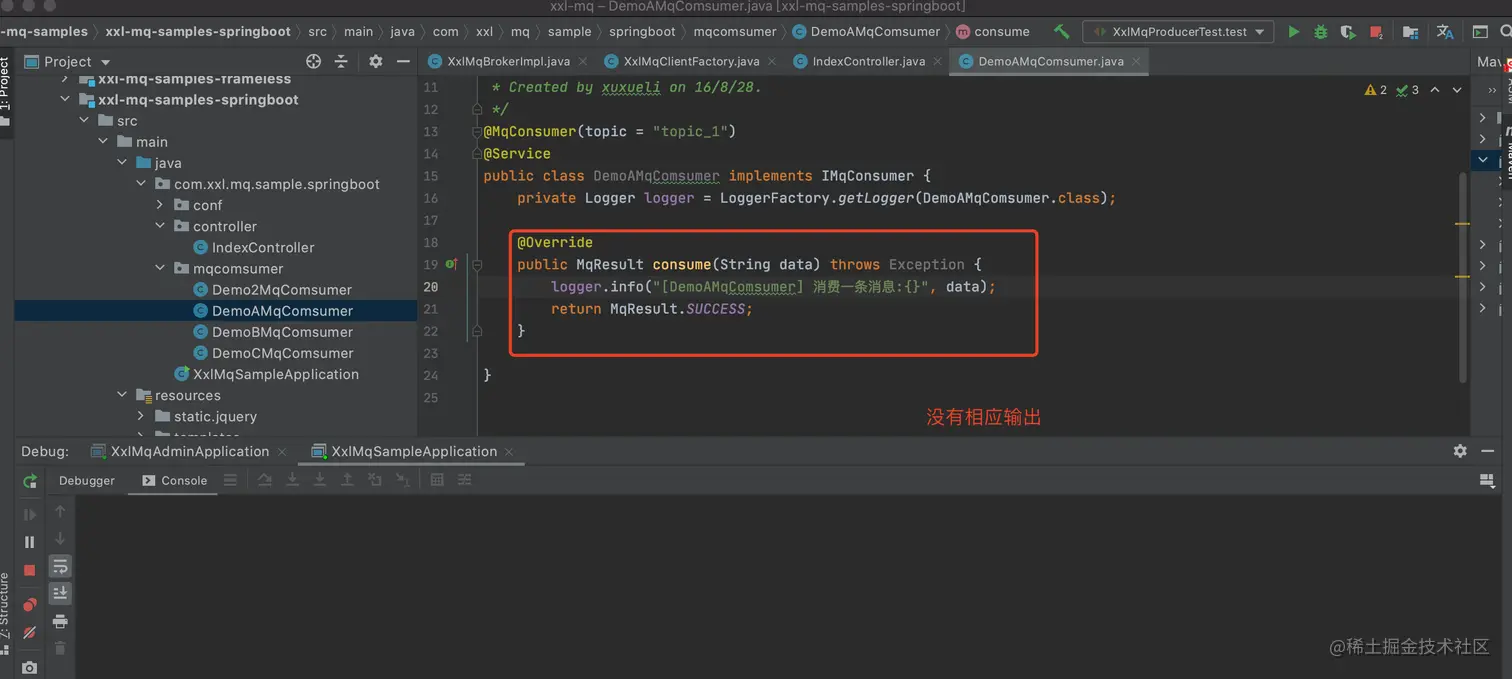
Task: Open the Project panel settings gear
Action: (376, 61)
